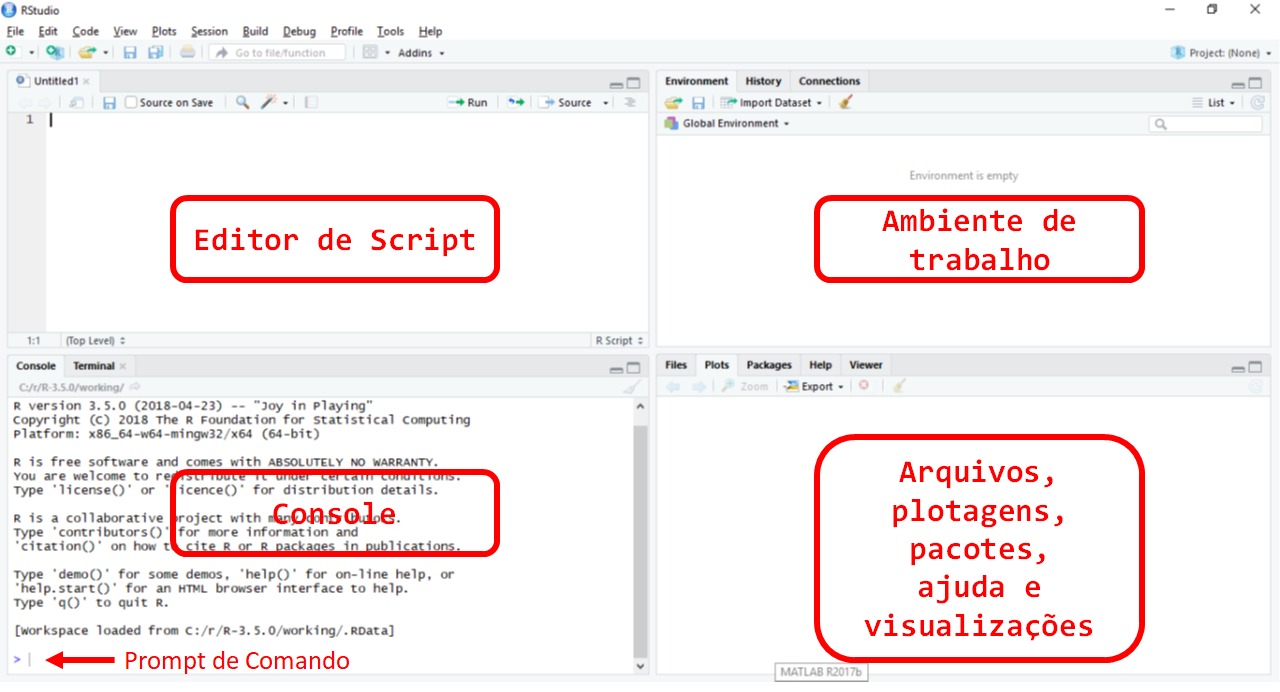The width and height of the screenshot is (1280, 692).
Task: Click the Go to file/function field
Action: pyautogui.click(x=278, y=52)
